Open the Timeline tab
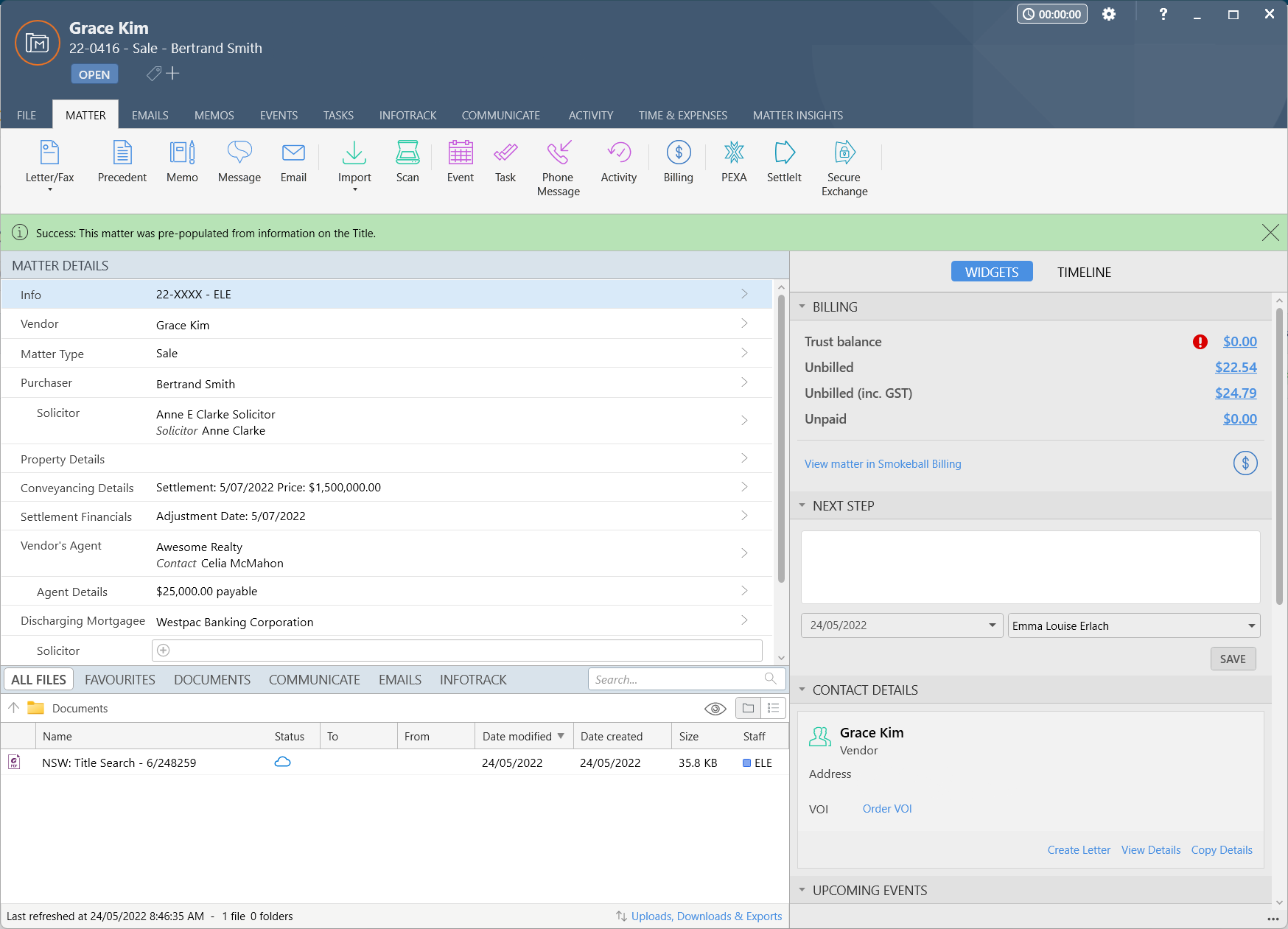1288x929 pixels. (1083, 272)
